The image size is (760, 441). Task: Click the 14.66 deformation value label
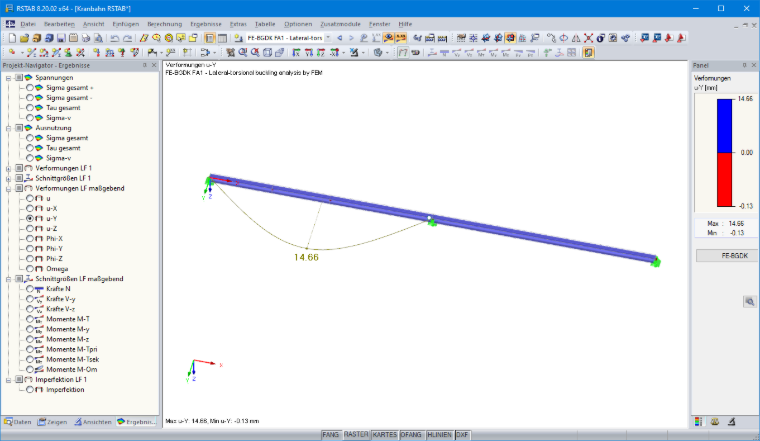[306, 257]
